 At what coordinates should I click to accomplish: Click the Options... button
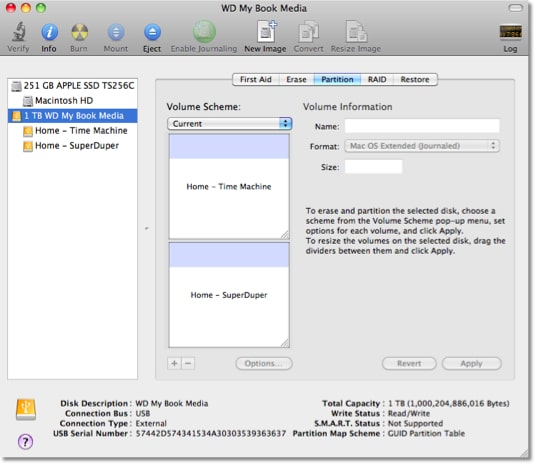(x=264, y=363)
